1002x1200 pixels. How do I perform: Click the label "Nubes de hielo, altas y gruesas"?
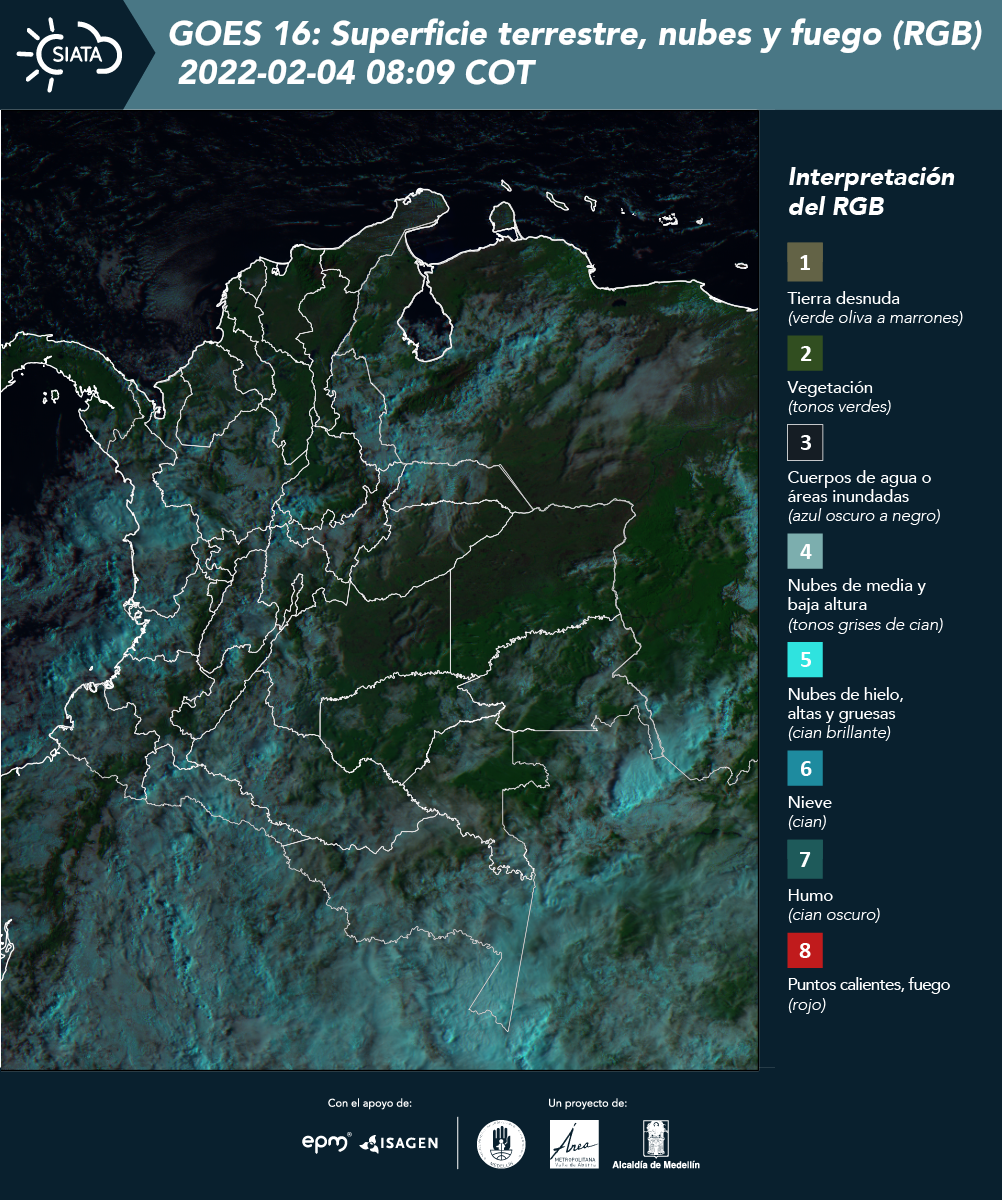846,704
